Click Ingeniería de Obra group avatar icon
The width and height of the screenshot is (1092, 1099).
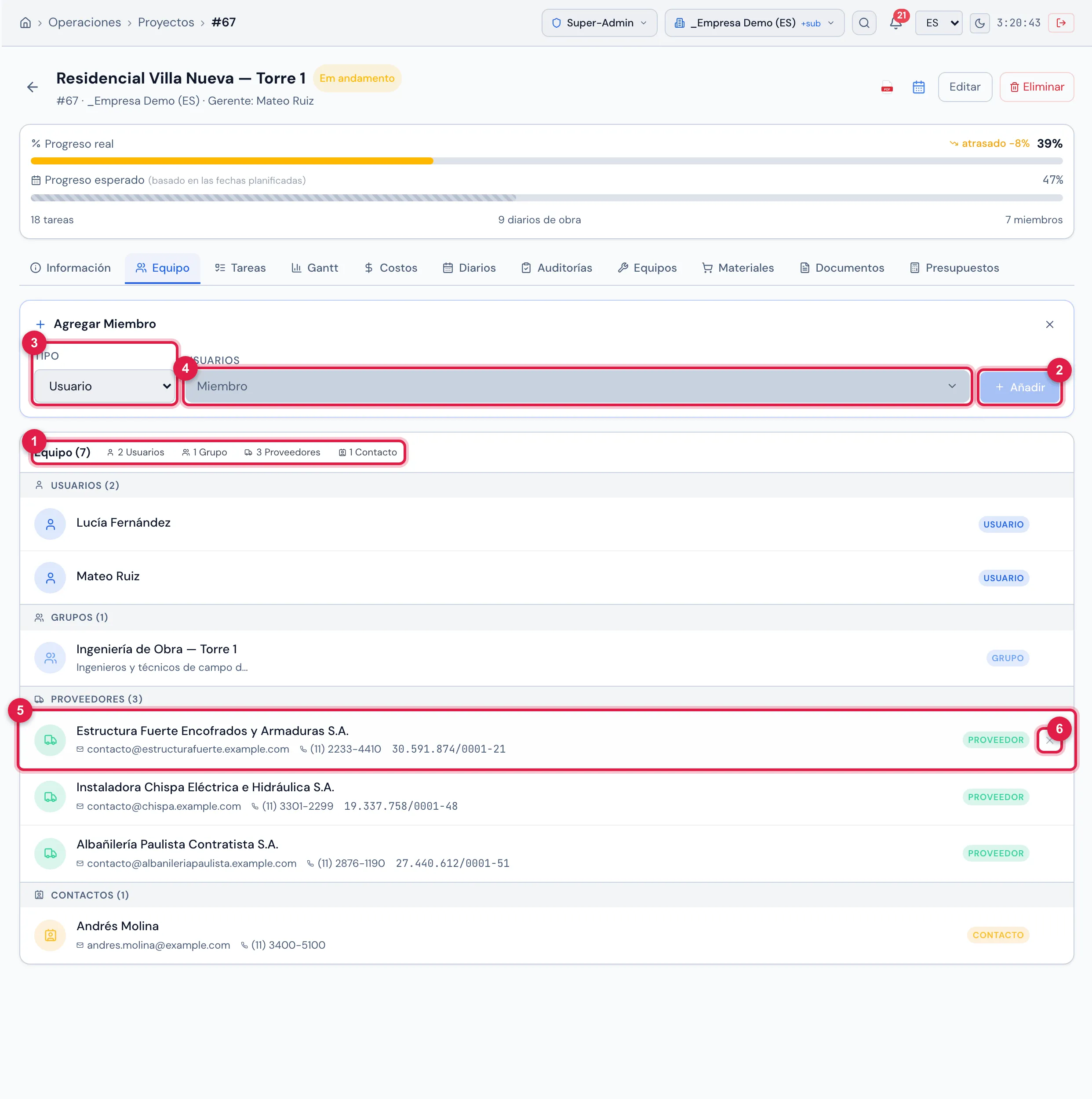tap(50, 658)
